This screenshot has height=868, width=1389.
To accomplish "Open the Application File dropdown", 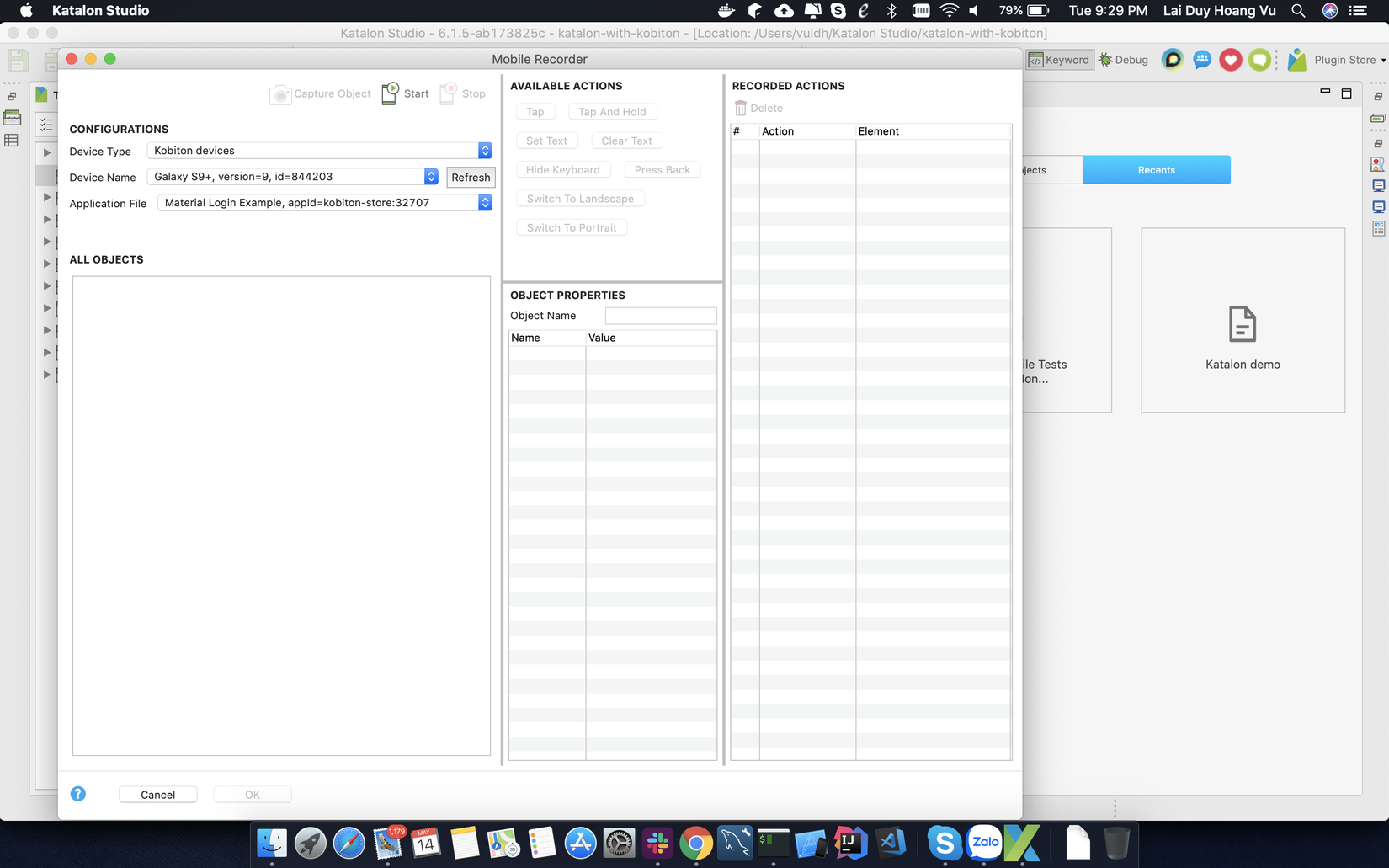I will 325,203.
